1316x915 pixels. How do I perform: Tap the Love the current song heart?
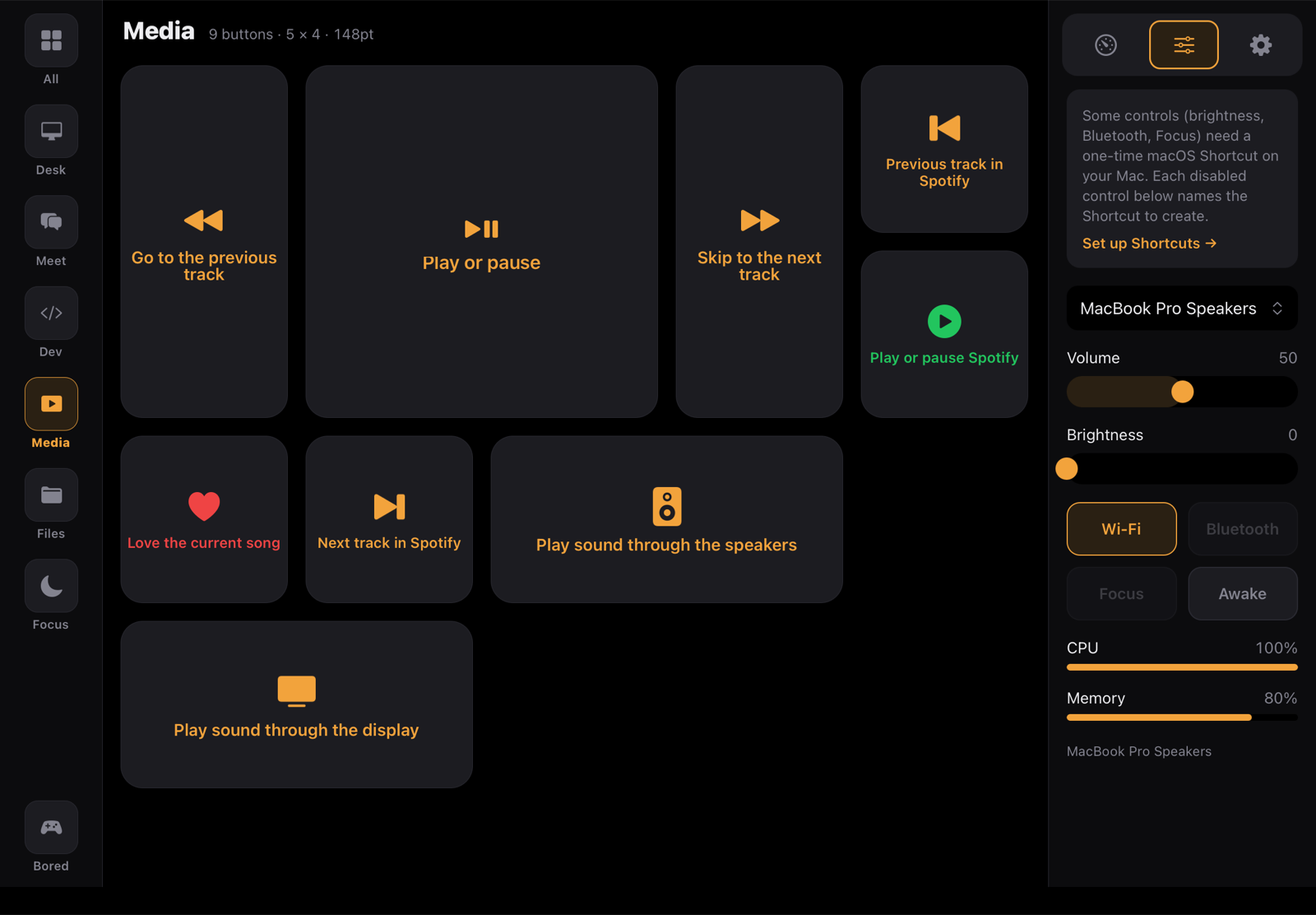point(204,519)
